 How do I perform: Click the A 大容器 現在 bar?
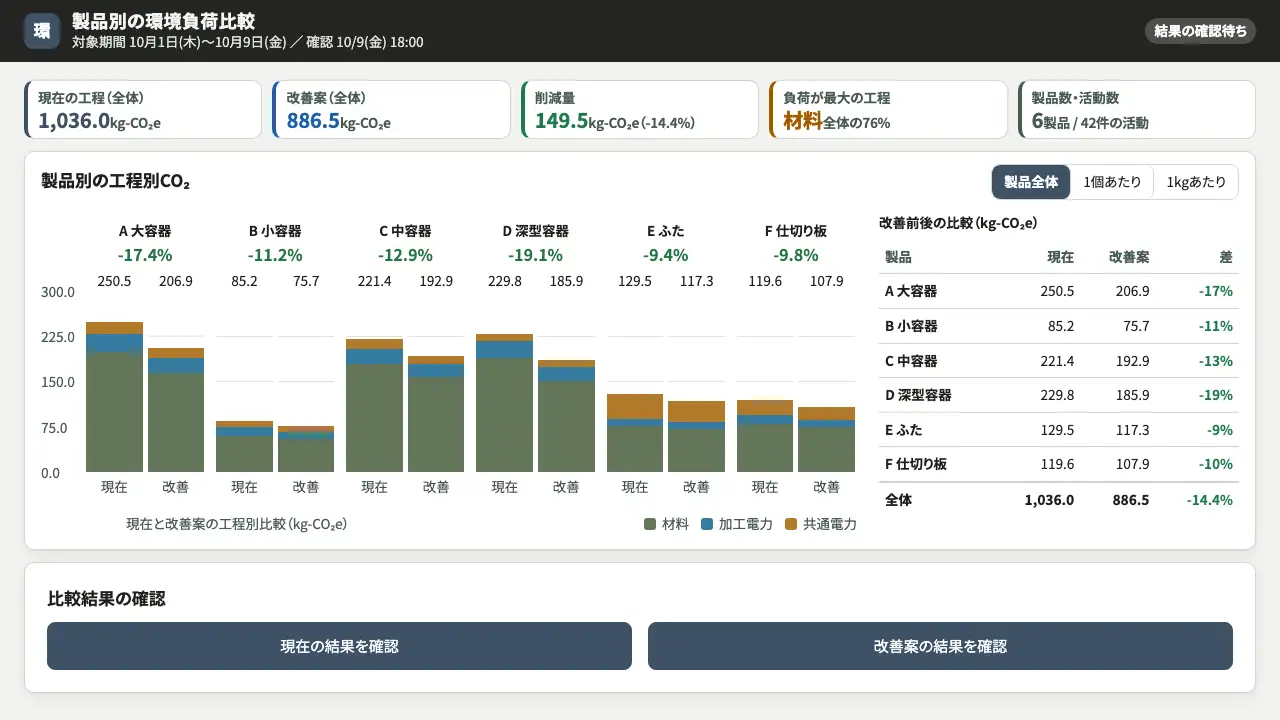(114, 397)
